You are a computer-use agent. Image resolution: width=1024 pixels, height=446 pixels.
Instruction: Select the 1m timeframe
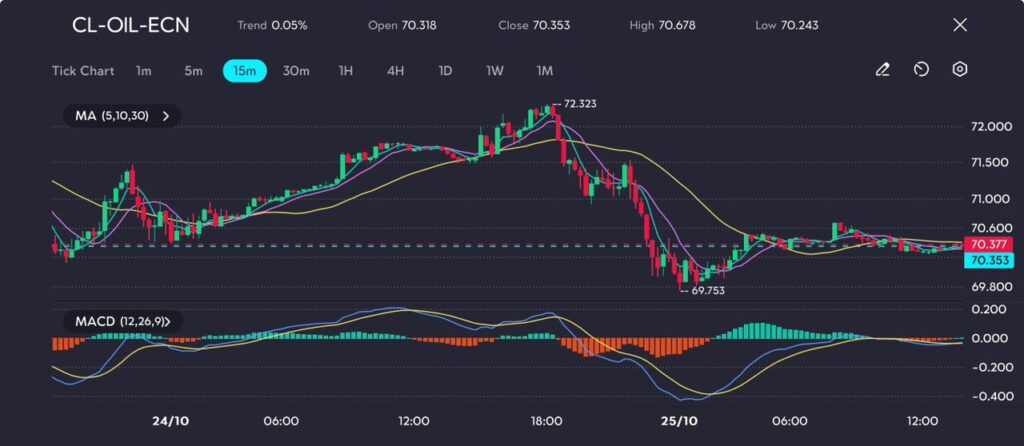coord(144,71)
